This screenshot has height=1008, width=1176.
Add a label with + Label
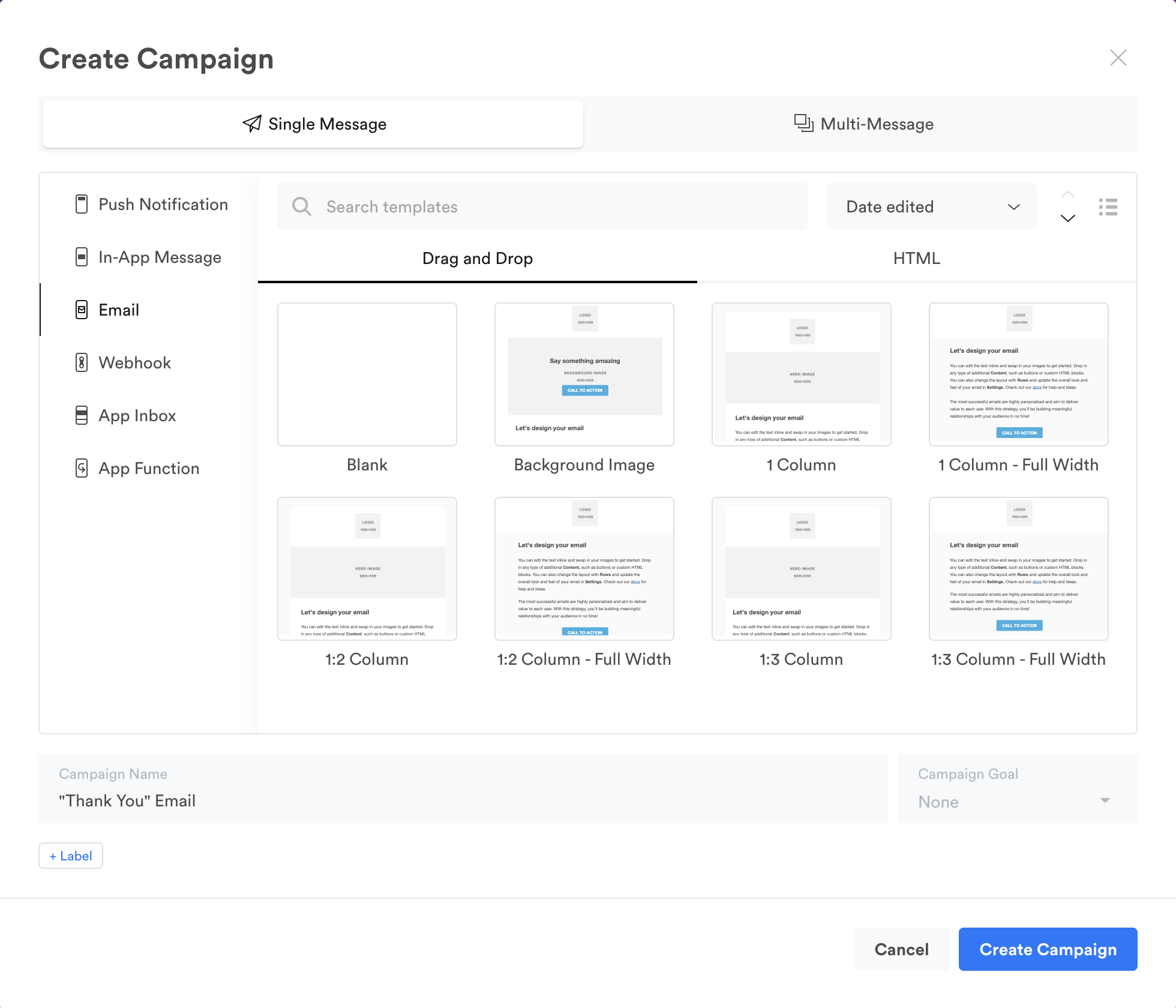pyautogui.click(x=71, y=856)
